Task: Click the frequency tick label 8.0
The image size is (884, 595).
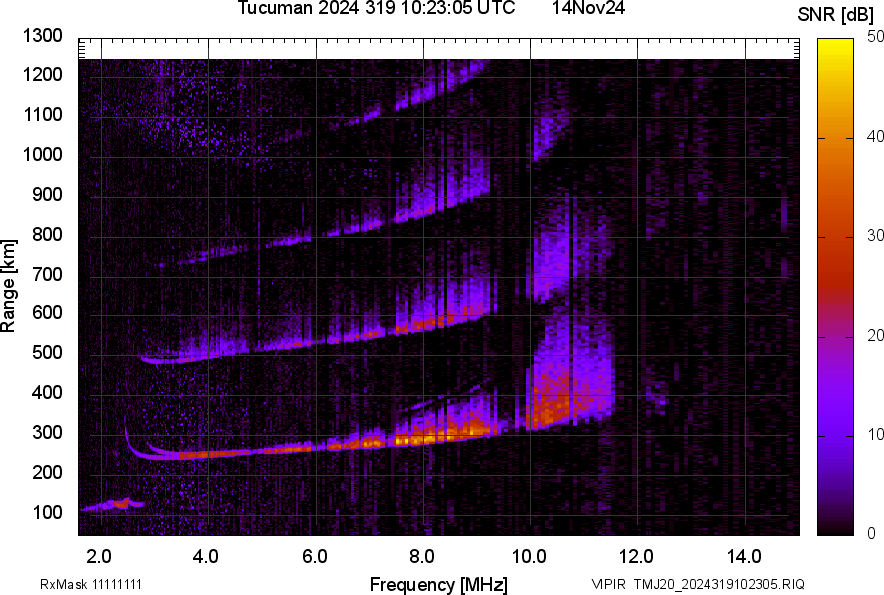Action: [x=422, y=557]
